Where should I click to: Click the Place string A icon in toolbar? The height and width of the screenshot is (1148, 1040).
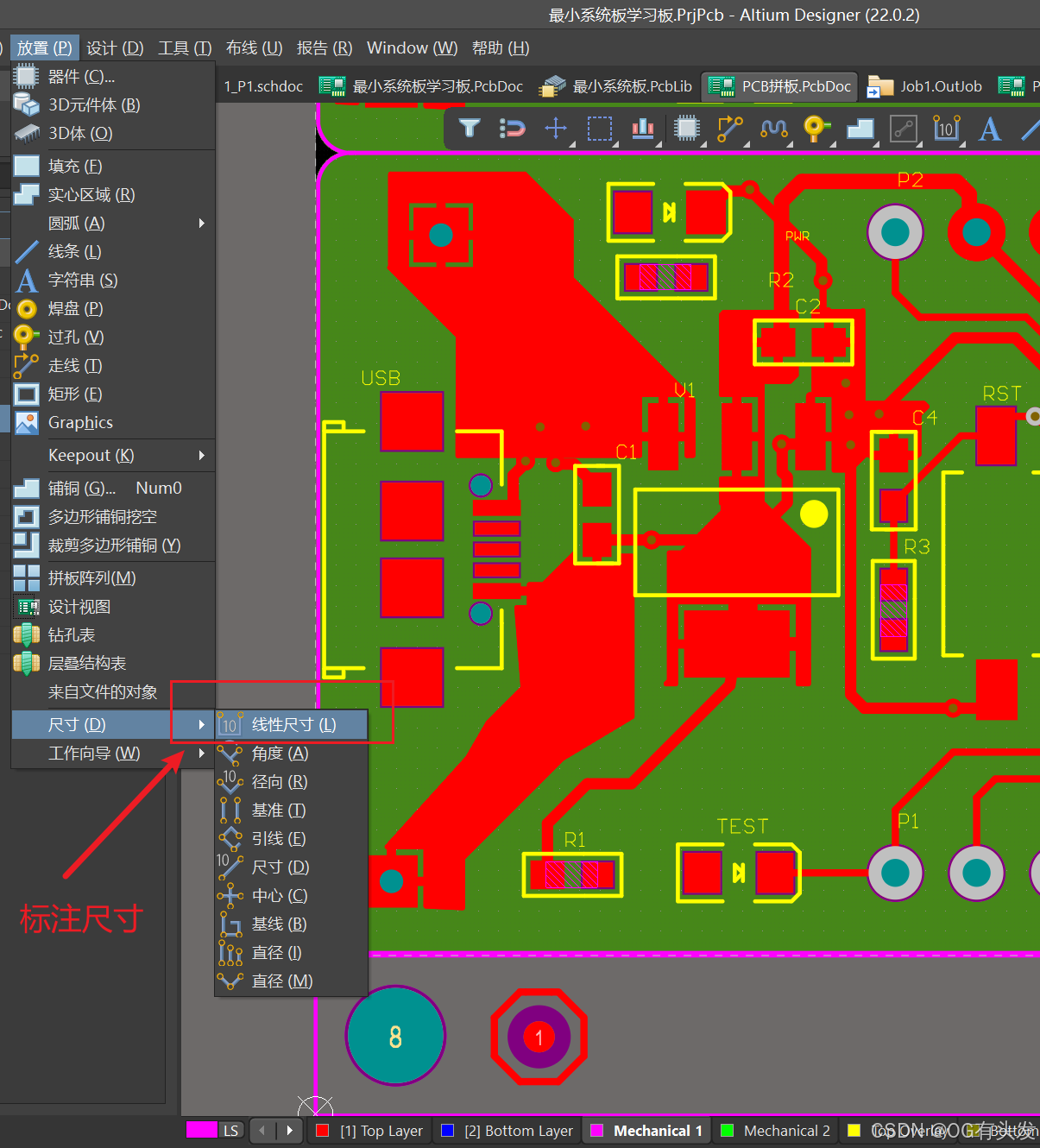coord(990,129)
